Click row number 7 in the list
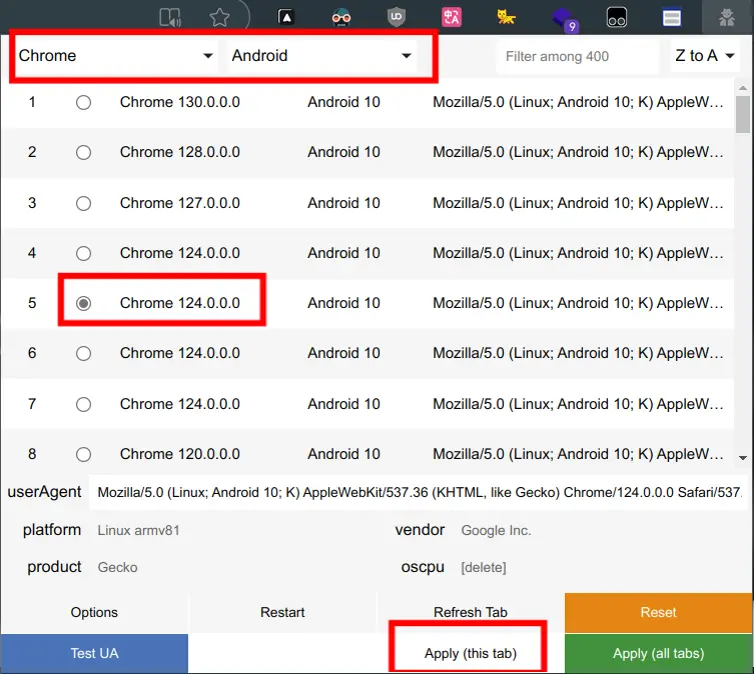Viewport: 754px width, 674px height. pyautogui.click(x=32, y=404)
